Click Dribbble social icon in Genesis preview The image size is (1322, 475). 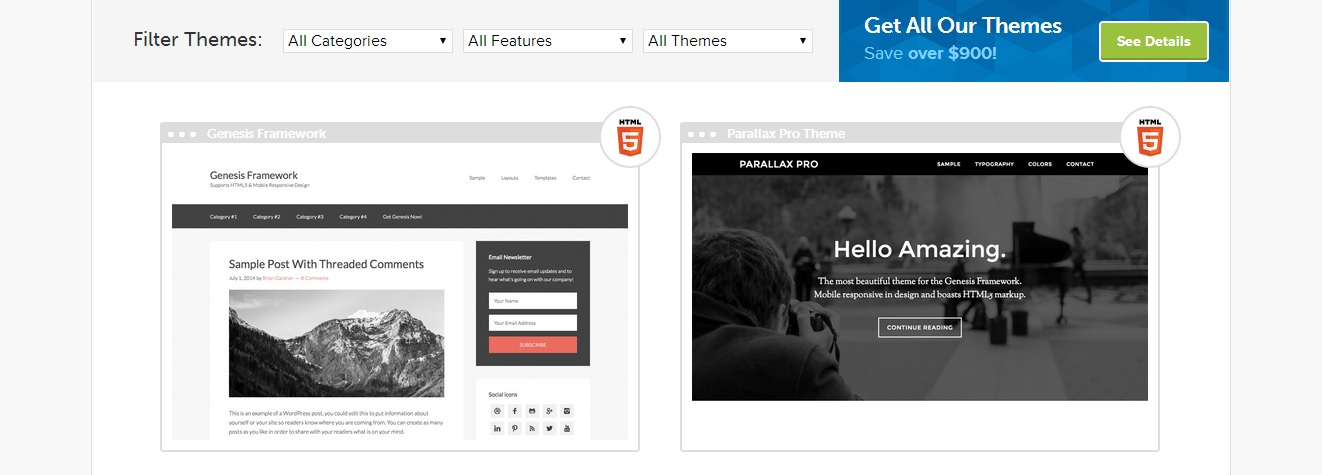point(497,411)
